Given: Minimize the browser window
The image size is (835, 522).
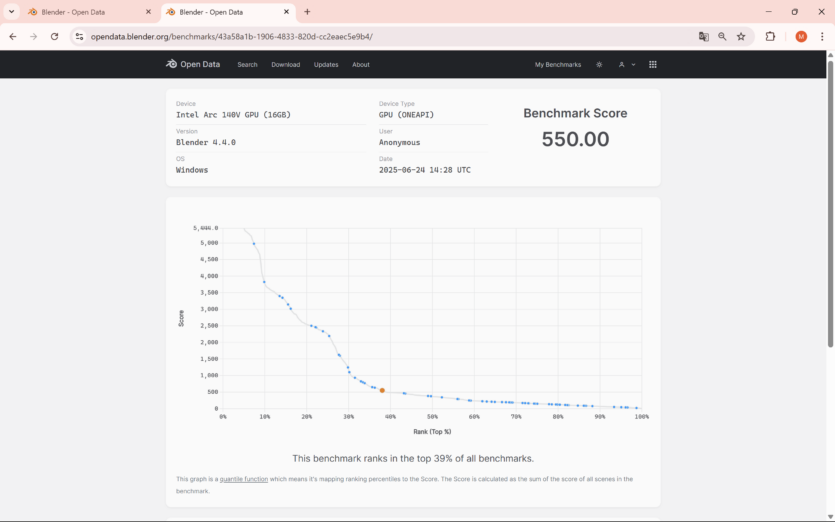Looking at the screenshot, I should pos(768,12).
